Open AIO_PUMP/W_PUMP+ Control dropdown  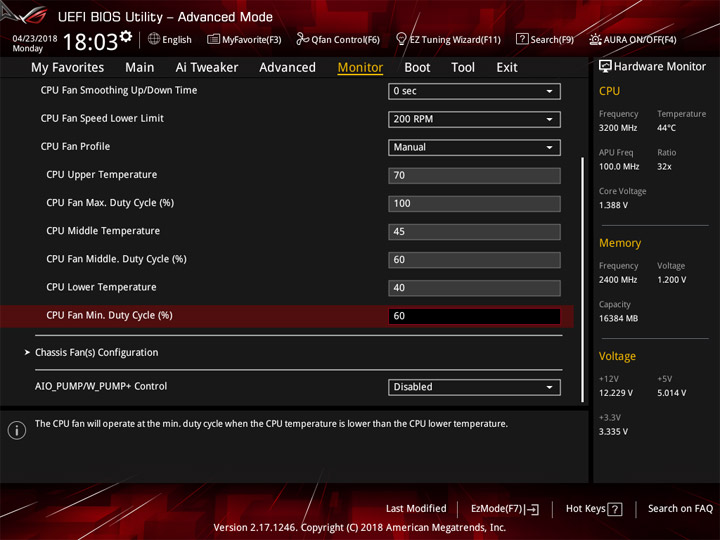474,387
